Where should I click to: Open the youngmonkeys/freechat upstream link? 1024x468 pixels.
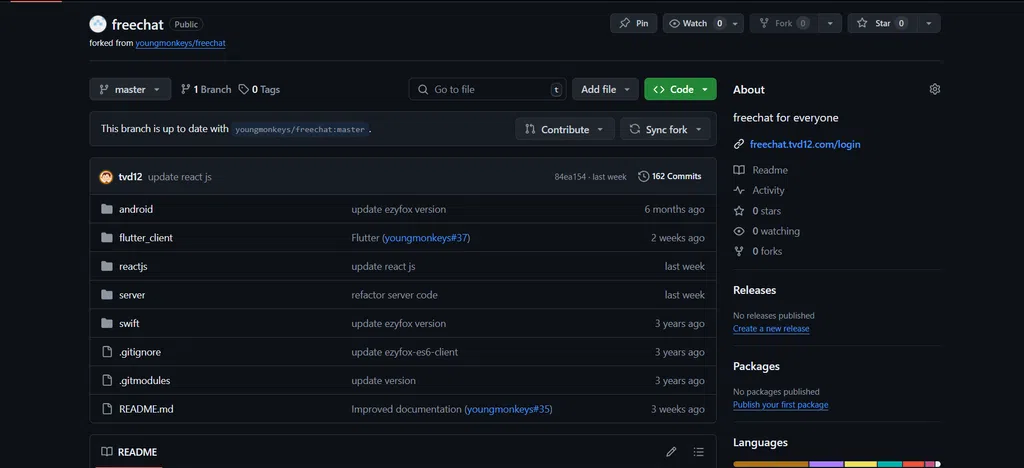pos(180,43)
